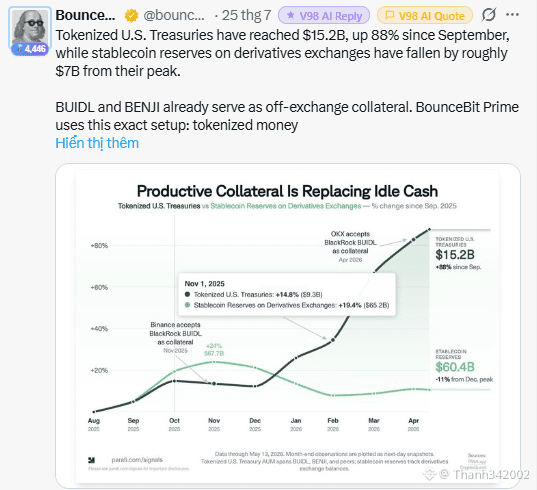Click the Feb 2026 data point on the dark line

pos(333,340)
